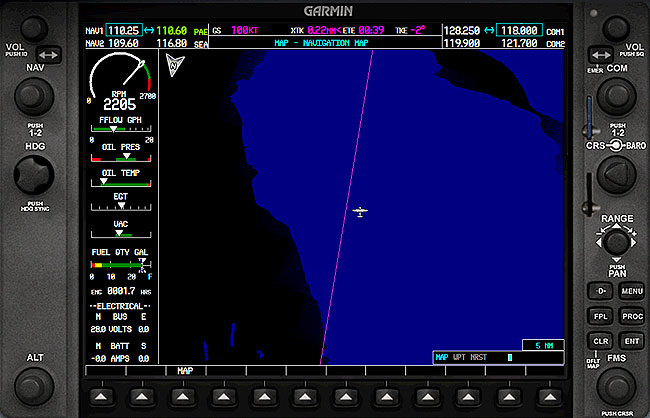Select the MAP page group indicator

click(x=185, y=370)
